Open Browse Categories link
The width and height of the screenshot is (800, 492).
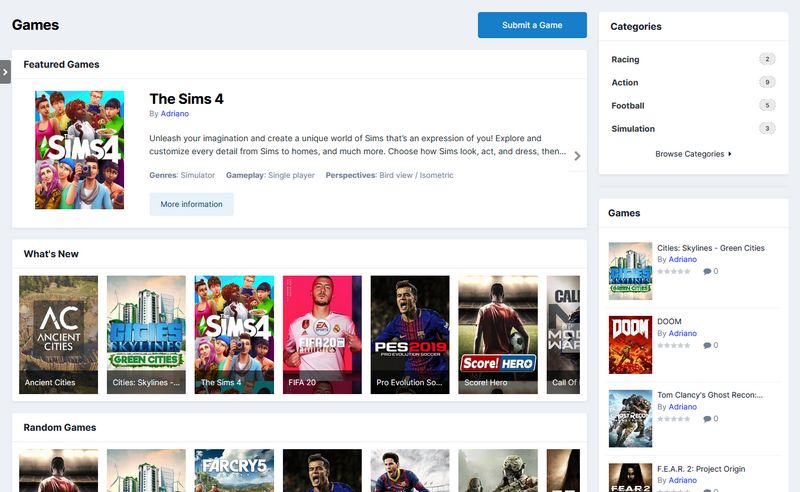point(693,154)
